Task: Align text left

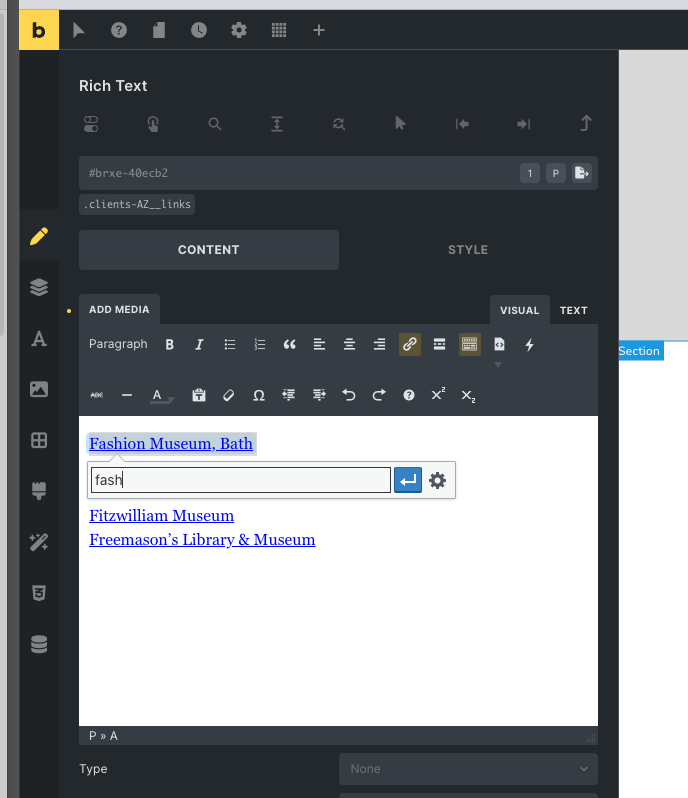Action: click(x=320, y=345)
